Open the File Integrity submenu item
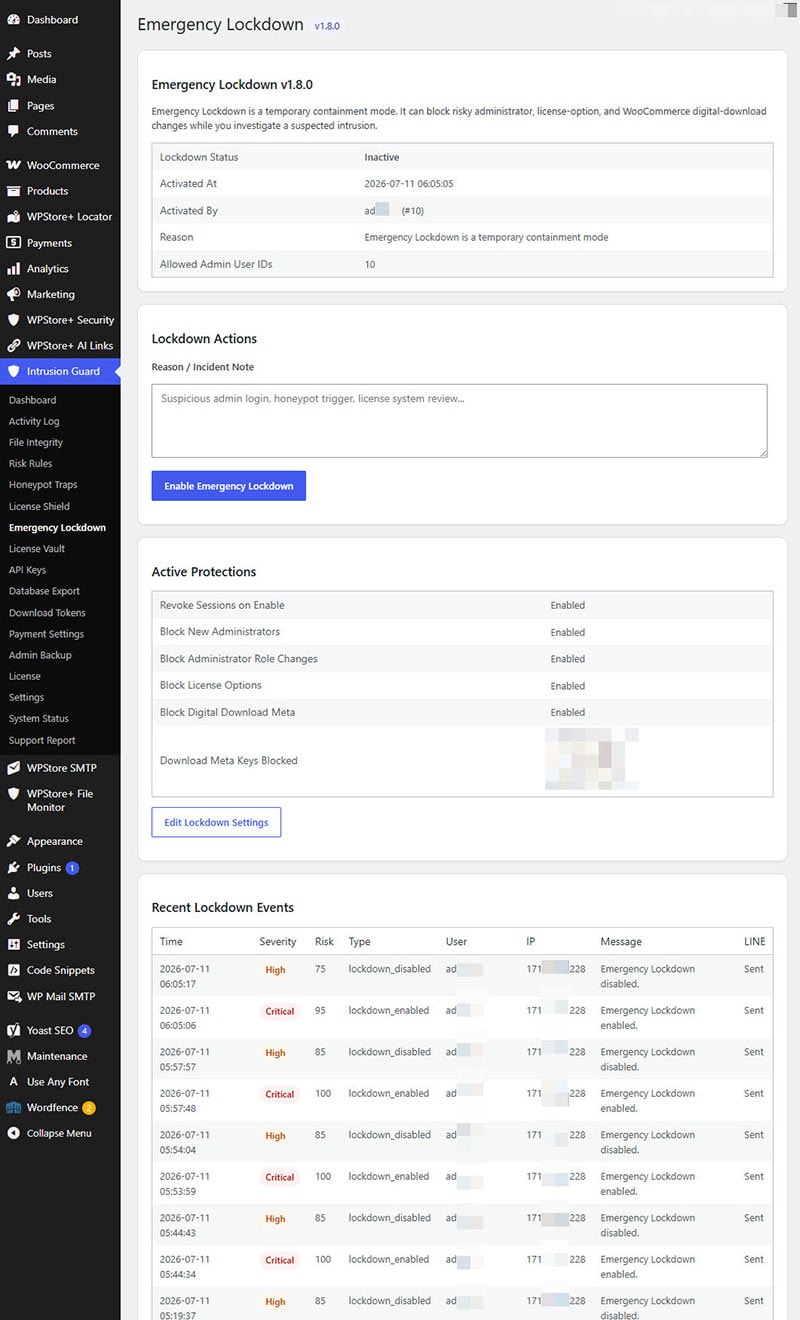Viewport: 800px width, 1320px height. 36,443
